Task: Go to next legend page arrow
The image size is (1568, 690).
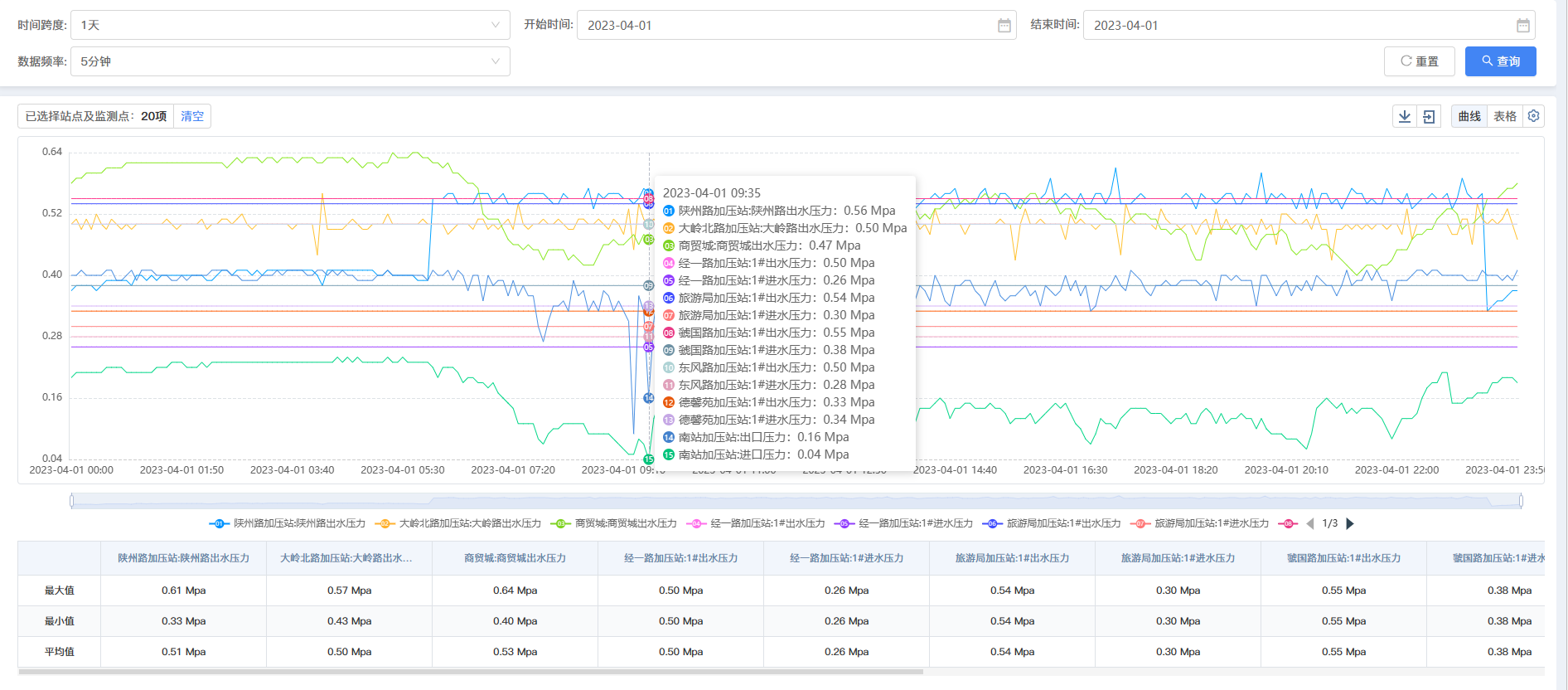Action: click(x=1350, y=523)
